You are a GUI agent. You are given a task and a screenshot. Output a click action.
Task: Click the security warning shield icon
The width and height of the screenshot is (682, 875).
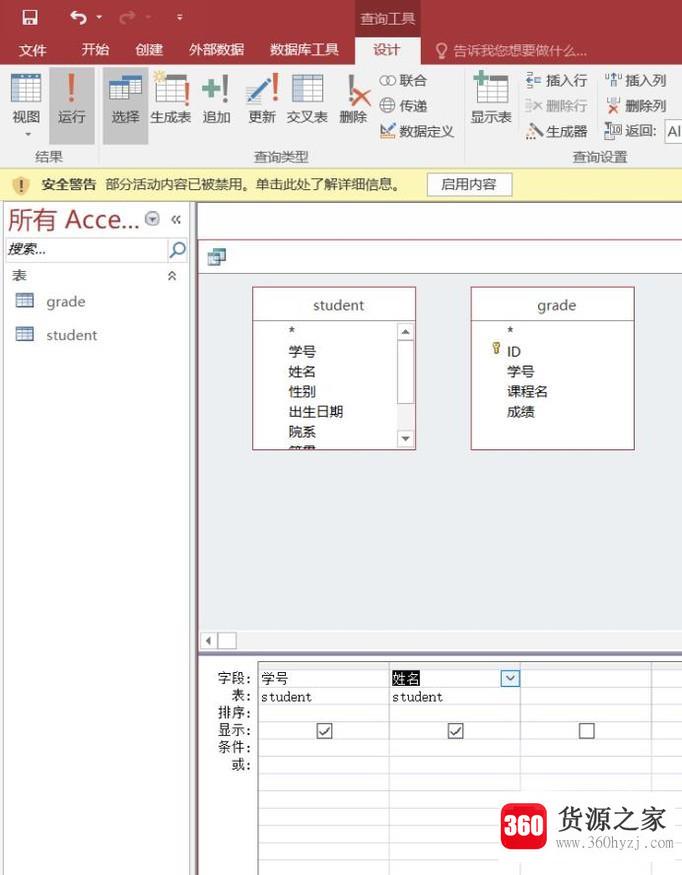click(21, 185)
